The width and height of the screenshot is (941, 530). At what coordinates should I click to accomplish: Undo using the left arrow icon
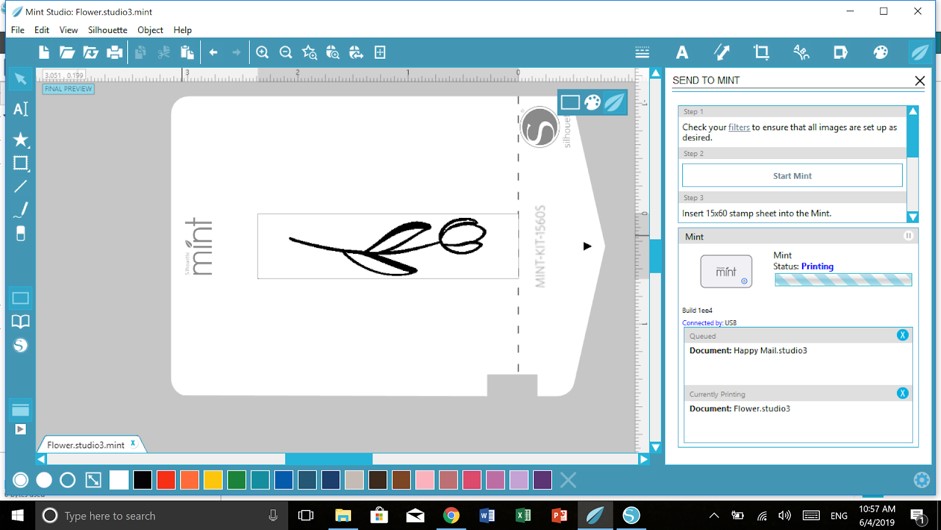coord(213,53)
